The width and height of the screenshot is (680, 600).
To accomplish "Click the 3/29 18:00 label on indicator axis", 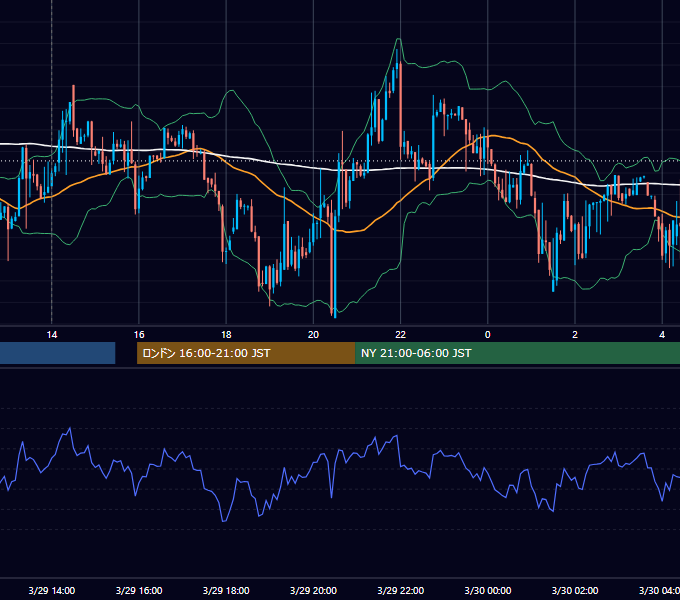I will (226, 590).
